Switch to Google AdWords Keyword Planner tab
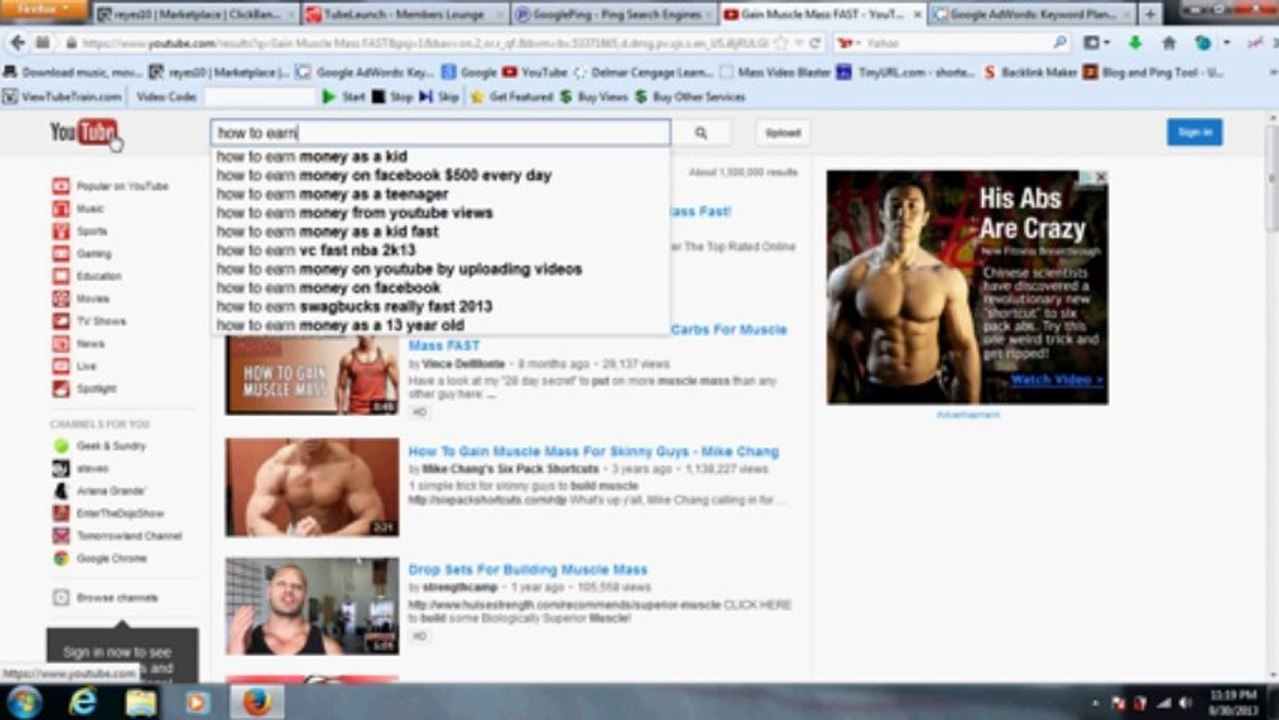 1031,14
